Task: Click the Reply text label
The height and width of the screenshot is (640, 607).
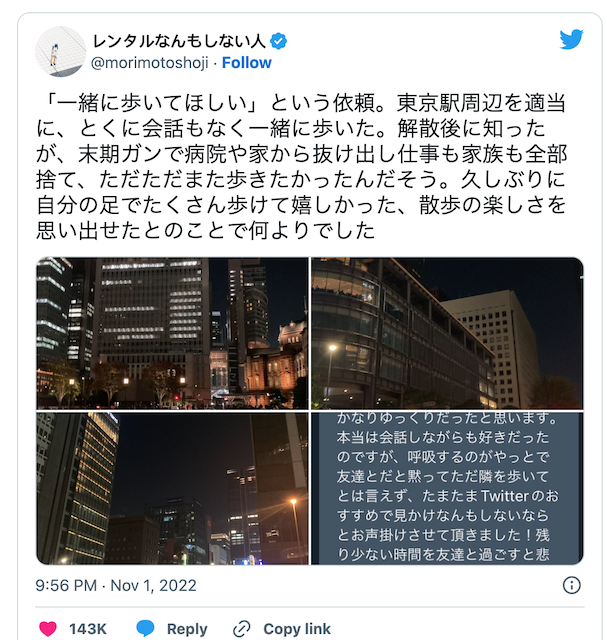Action: 187,629
